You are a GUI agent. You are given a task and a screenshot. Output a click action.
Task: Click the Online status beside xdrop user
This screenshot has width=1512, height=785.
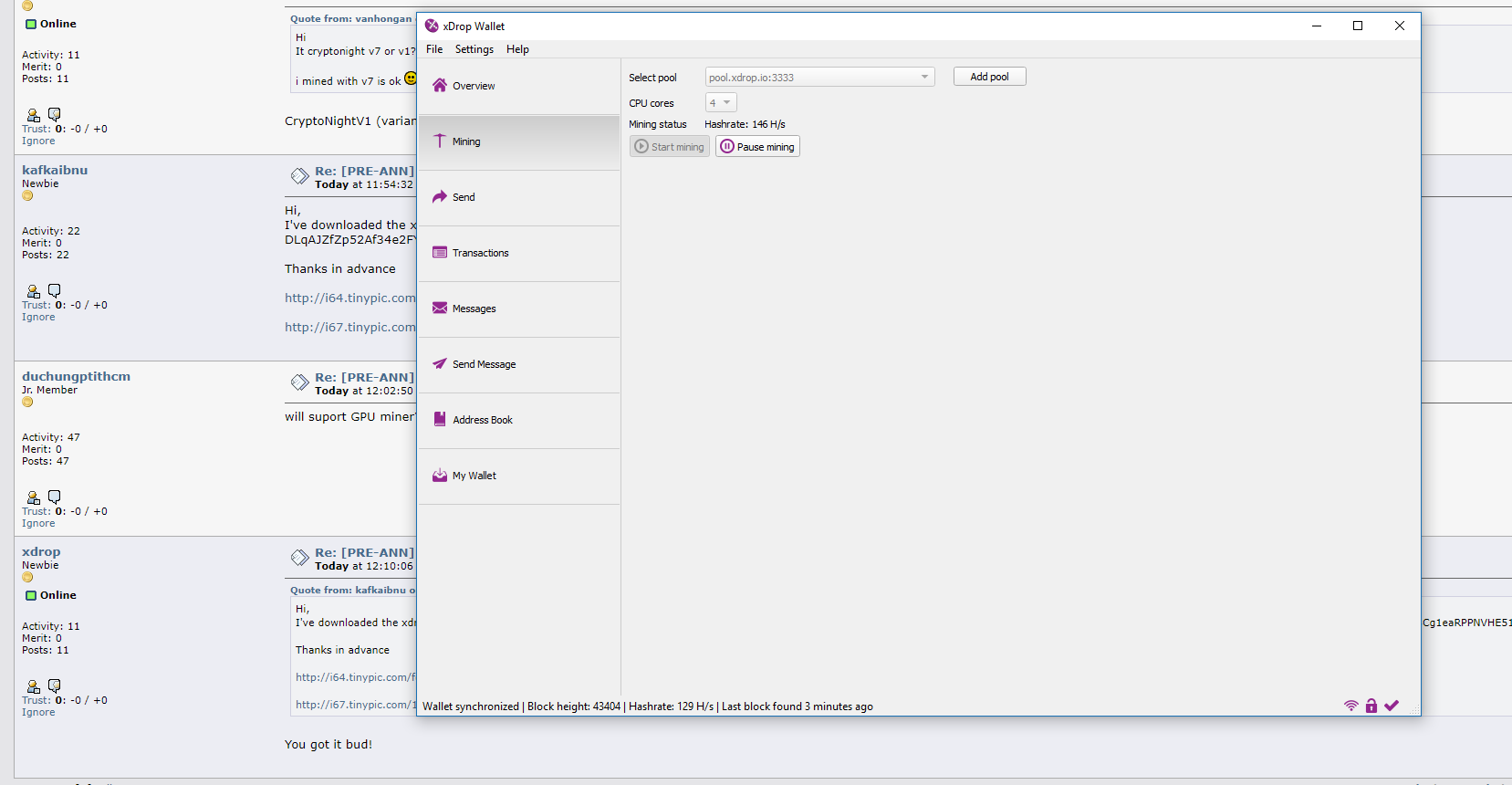pos(51,595)
